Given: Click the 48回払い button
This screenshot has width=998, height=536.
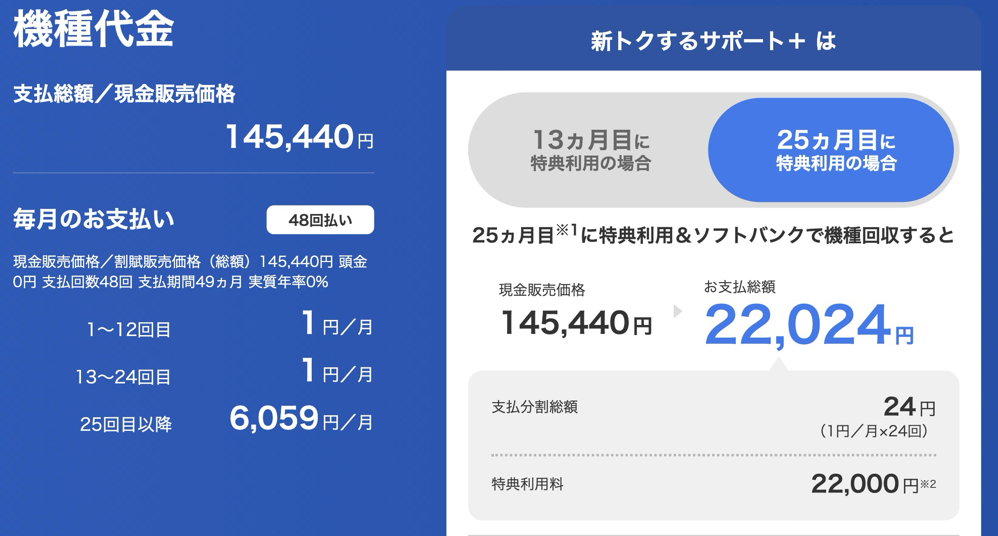Looking at the screenshot, I should [x=320, y=220].
